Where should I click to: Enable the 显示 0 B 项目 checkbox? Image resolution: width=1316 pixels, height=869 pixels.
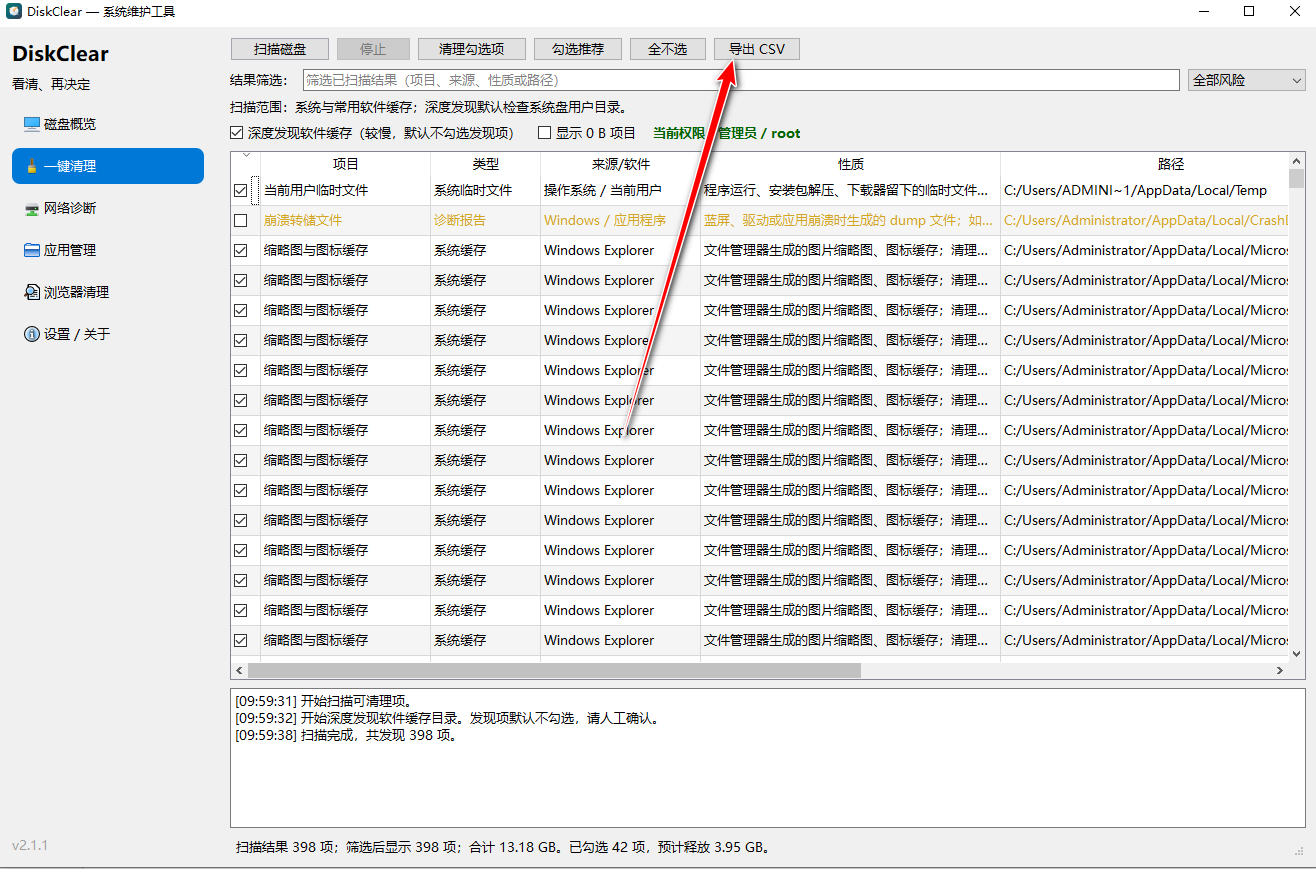click(545, 133)
